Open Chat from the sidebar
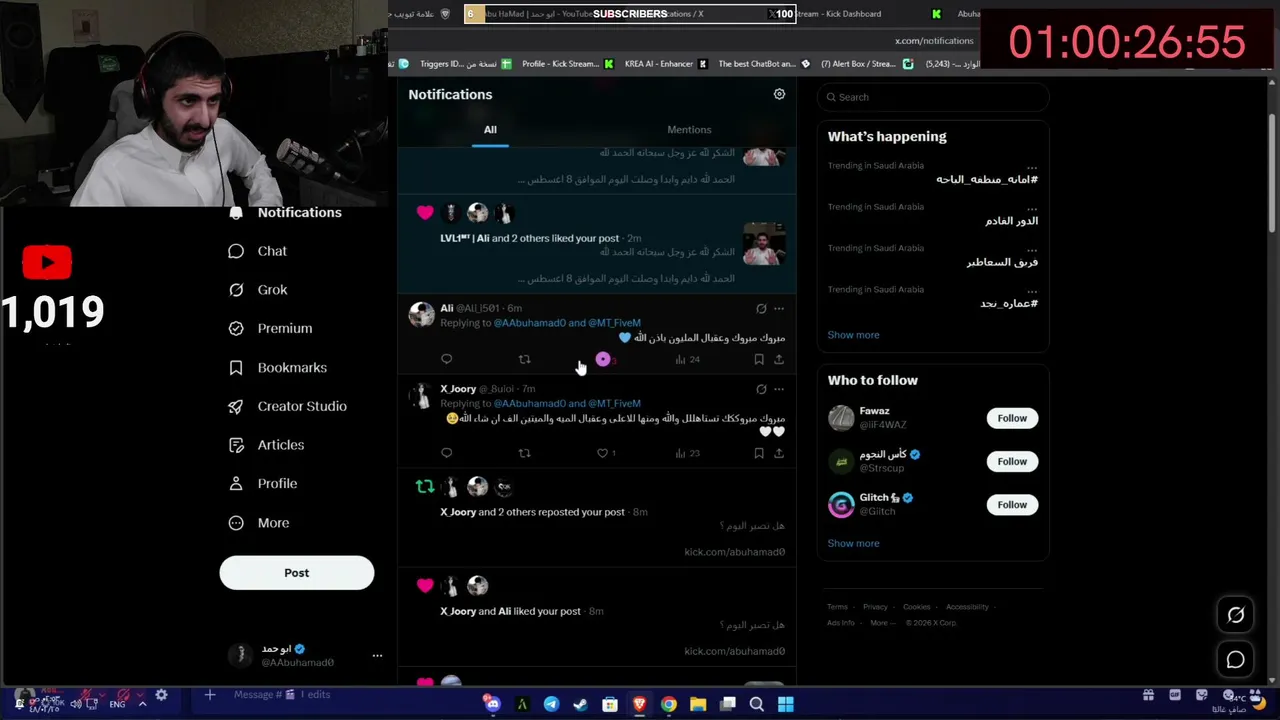 (x=258, y=251)
